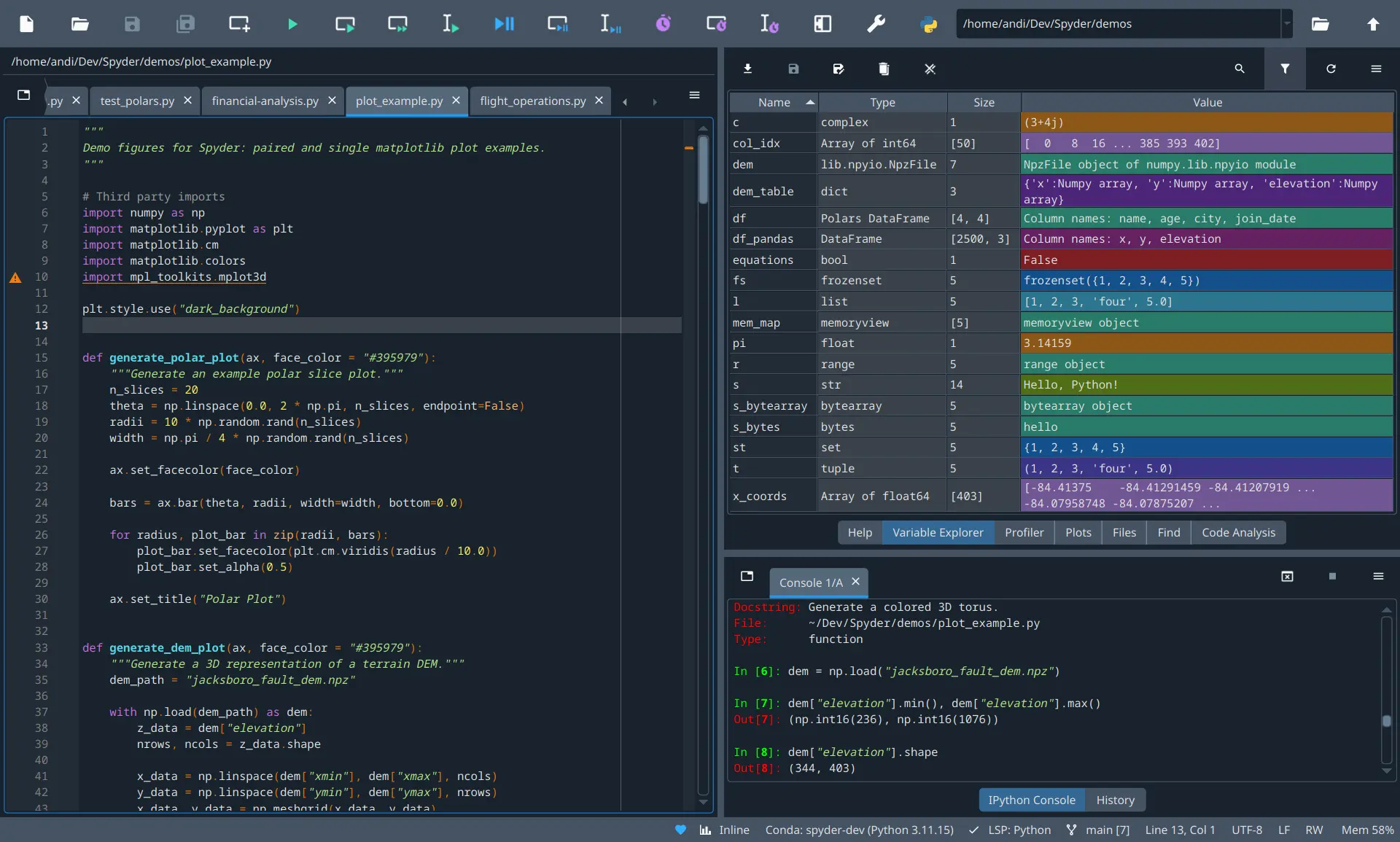Browse editor tabs list
1400x842 pixels.
pos(23,95)
